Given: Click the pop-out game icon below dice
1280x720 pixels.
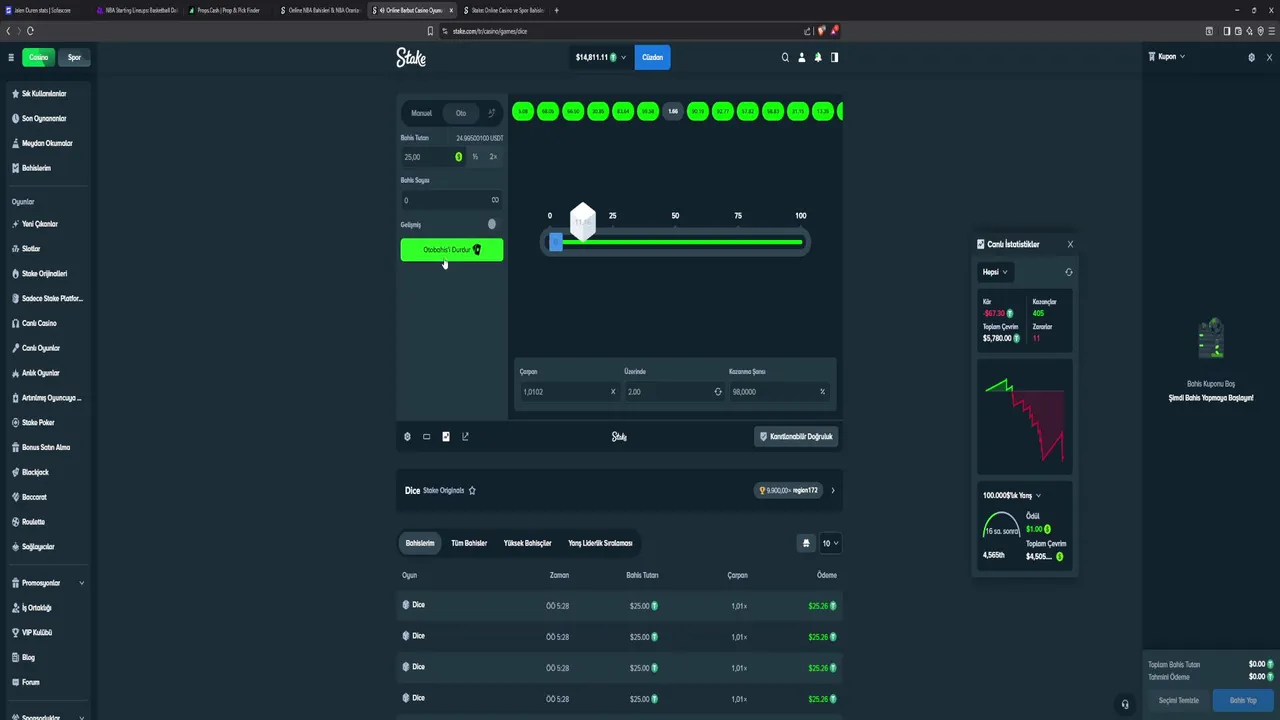Looking at the screenshot, I should coord(465,436).
